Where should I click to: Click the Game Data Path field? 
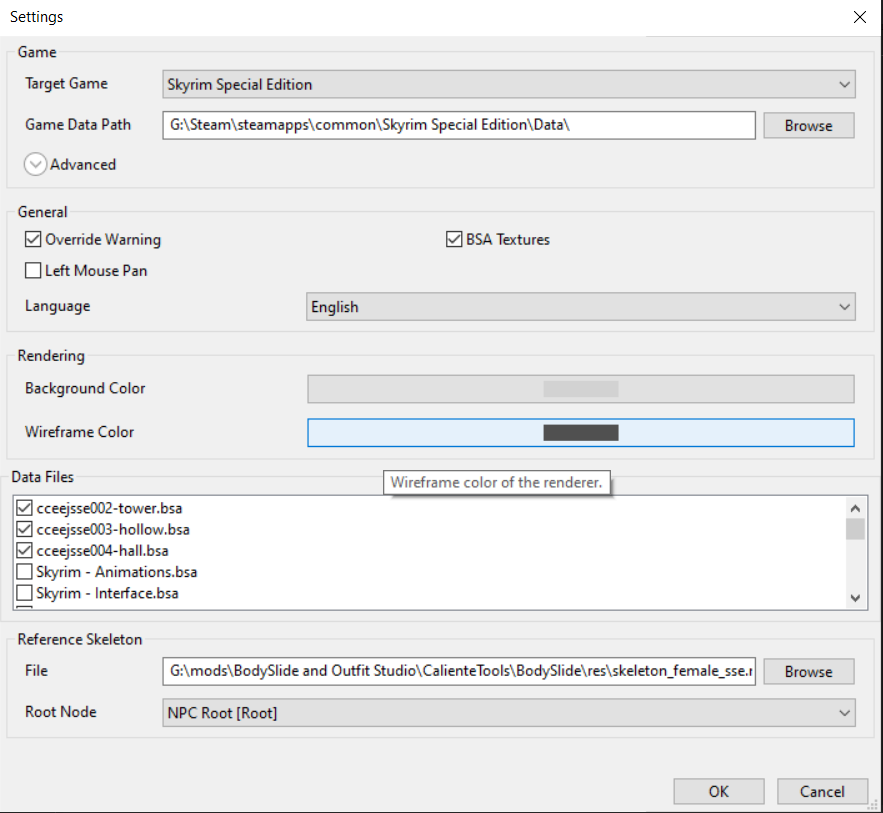458,125
